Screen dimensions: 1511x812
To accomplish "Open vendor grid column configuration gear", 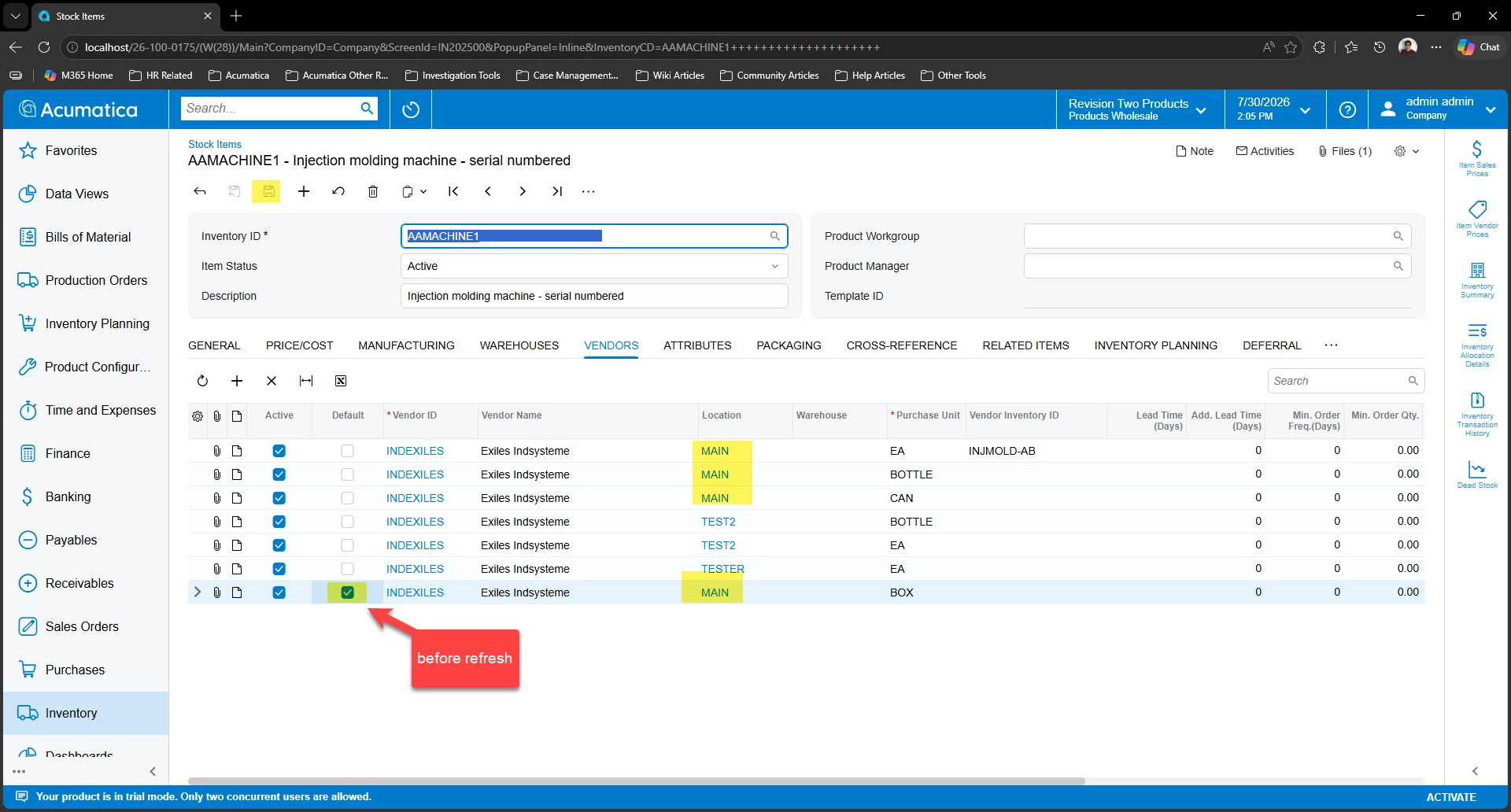I will point(198,415).
